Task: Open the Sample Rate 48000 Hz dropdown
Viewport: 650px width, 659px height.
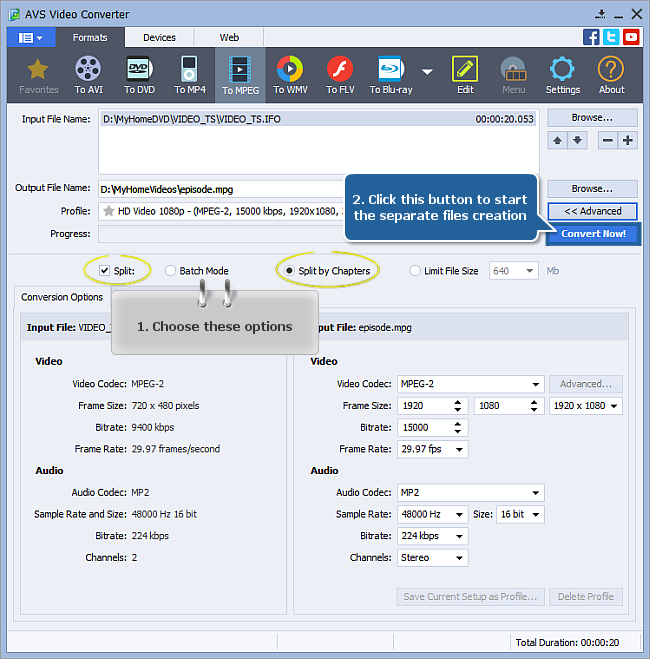Action: [x=433, y=514]
